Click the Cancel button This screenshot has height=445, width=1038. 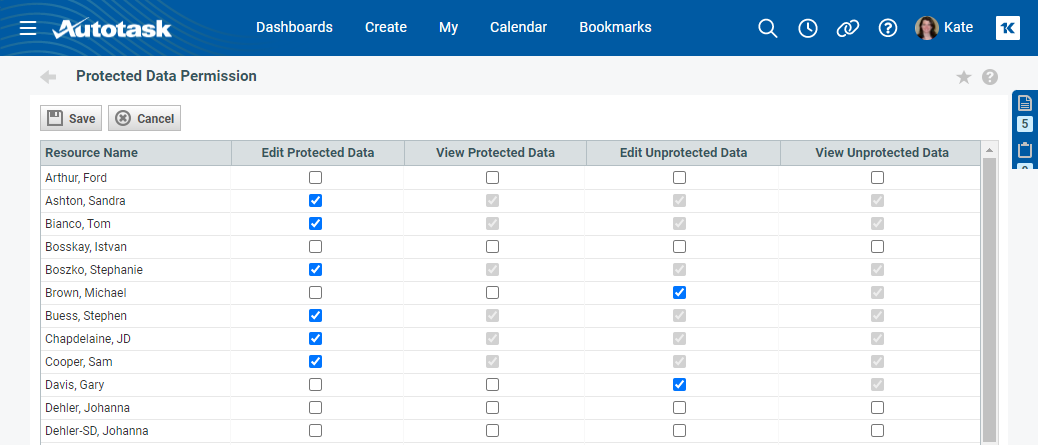pos(144,119)
